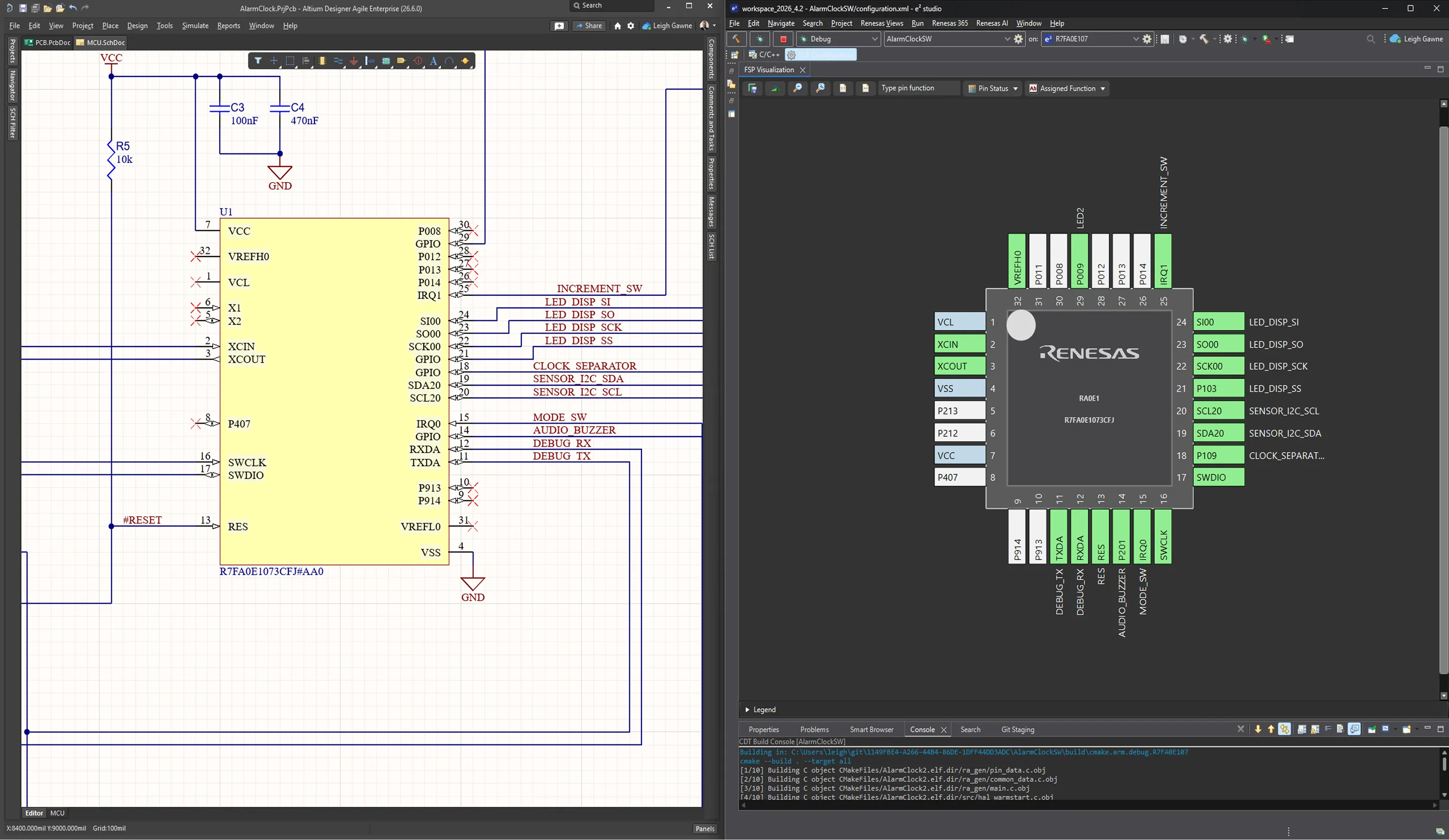This screenshot has height=840, width=1449.
Task: Pick the Move (crosshair) tool in Altium's active bar
Action: pos(274,61)
